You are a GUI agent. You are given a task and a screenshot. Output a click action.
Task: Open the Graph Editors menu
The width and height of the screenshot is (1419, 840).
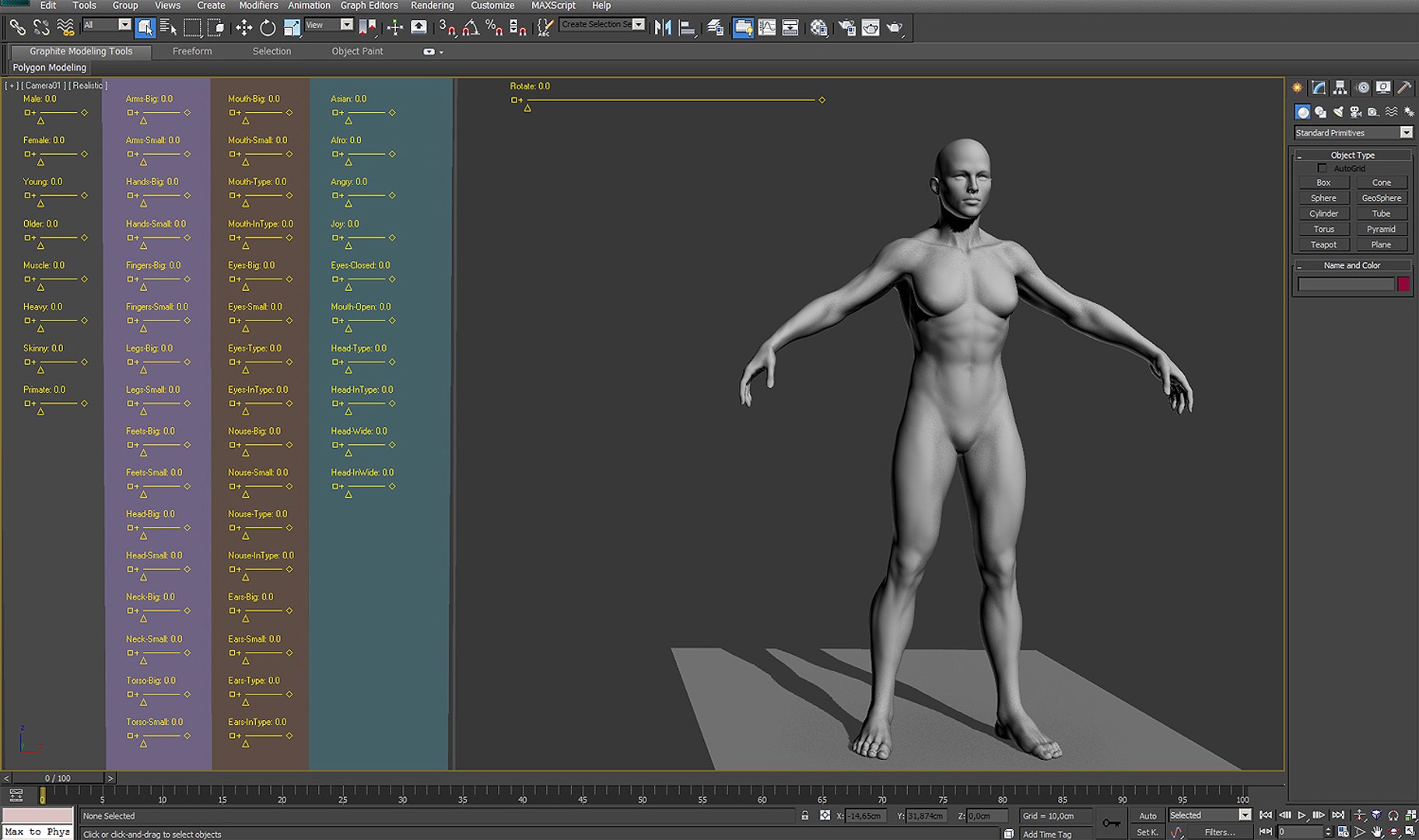pyautogui.click(x=369, y=5)
